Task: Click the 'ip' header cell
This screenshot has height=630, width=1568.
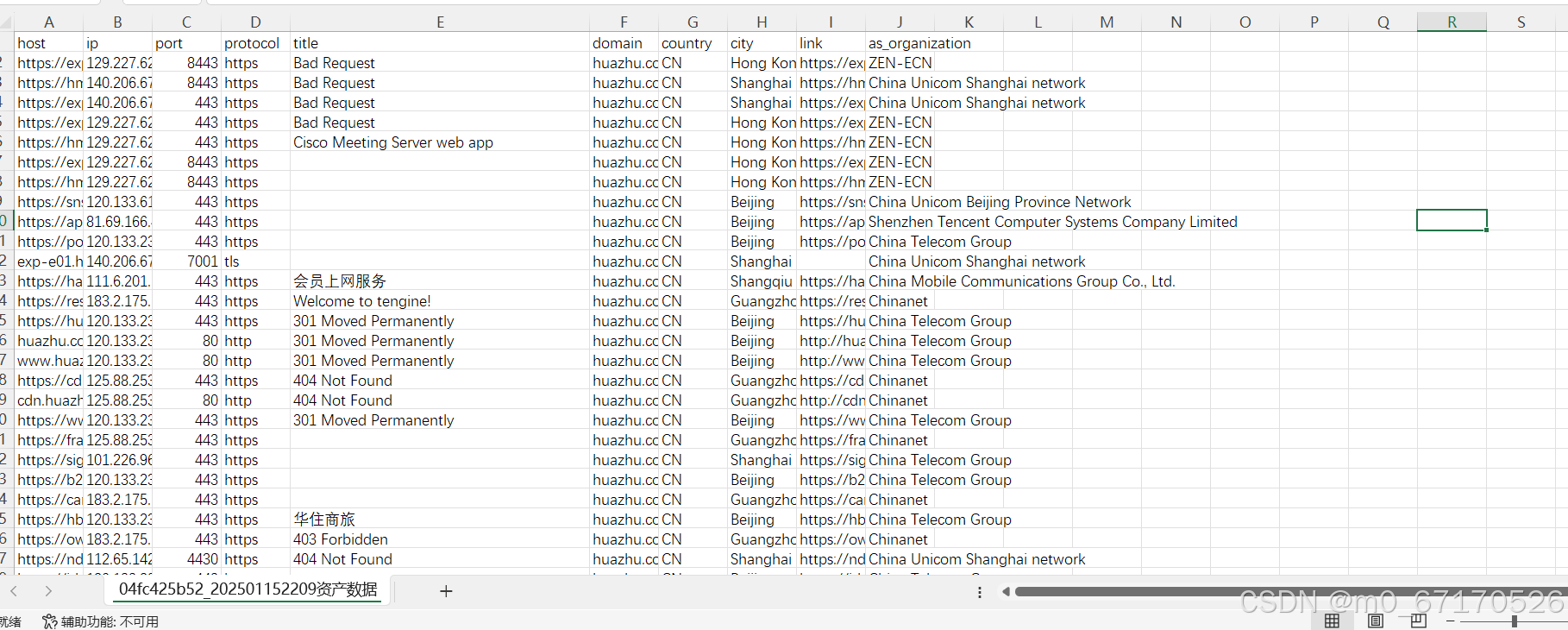Action: pos(118,43)
